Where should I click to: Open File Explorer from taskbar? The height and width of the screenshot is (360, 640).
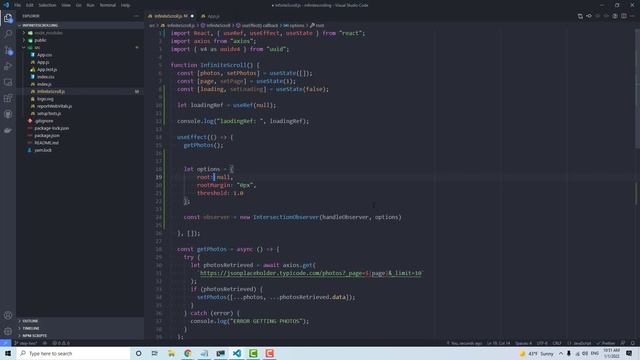point(171,353)
